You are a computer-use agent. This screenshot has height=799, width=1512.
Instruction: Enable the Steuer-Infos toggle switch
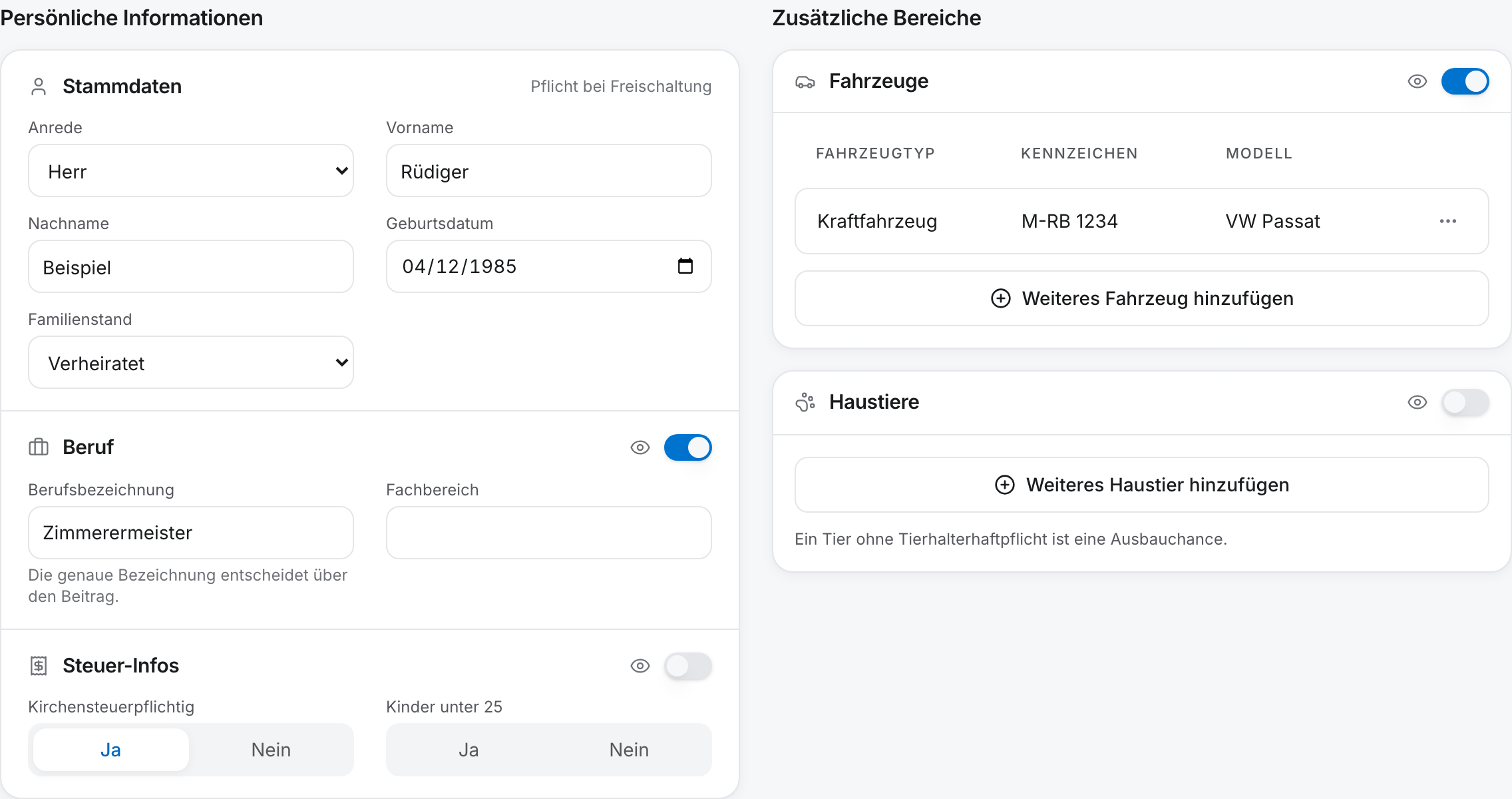[687, 666]
